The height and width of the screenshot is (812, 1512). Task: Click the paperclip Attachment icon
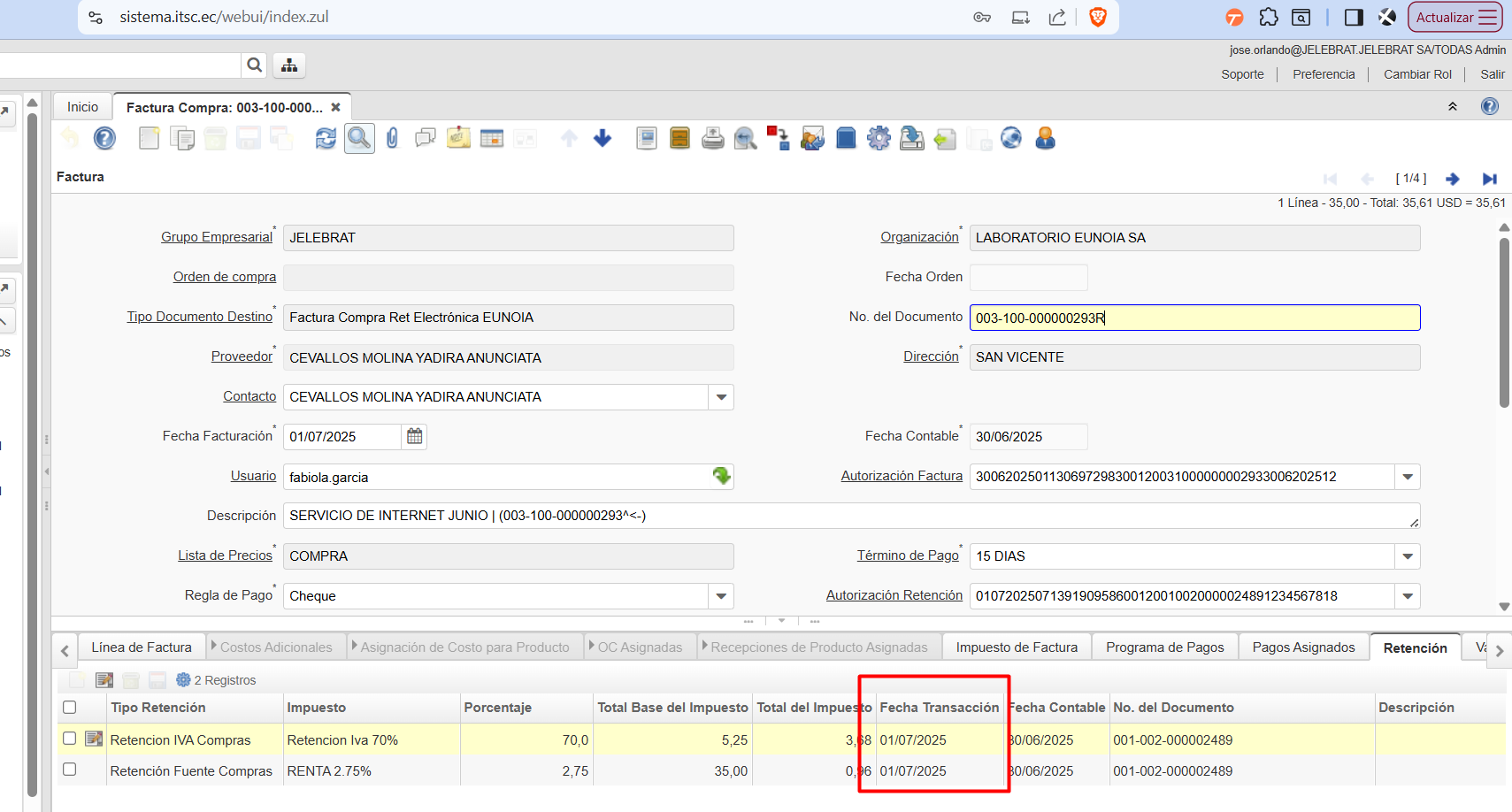(392, 139)
